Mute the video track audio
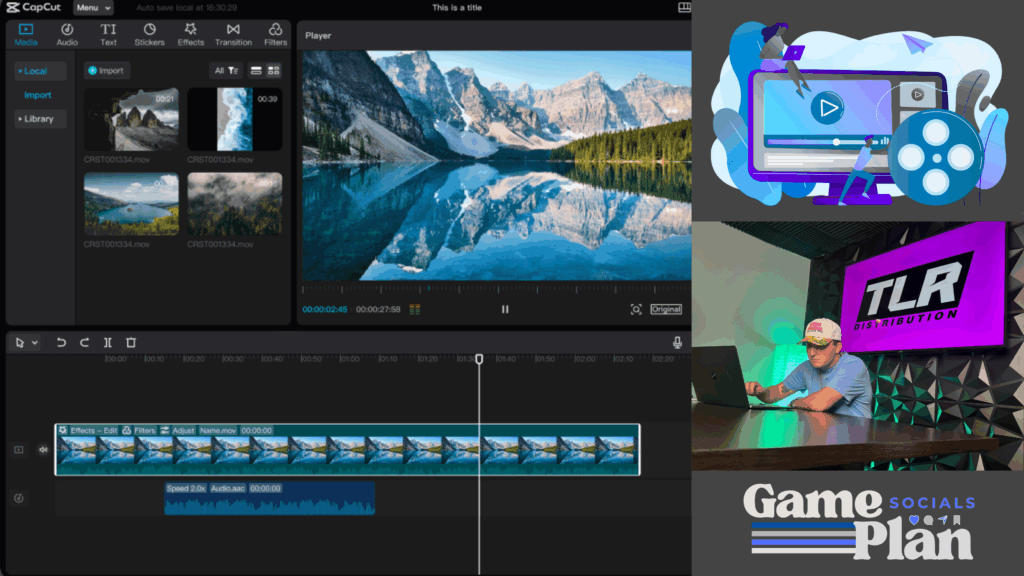This screenshot has height=576, width=1024. coord(43,450)
